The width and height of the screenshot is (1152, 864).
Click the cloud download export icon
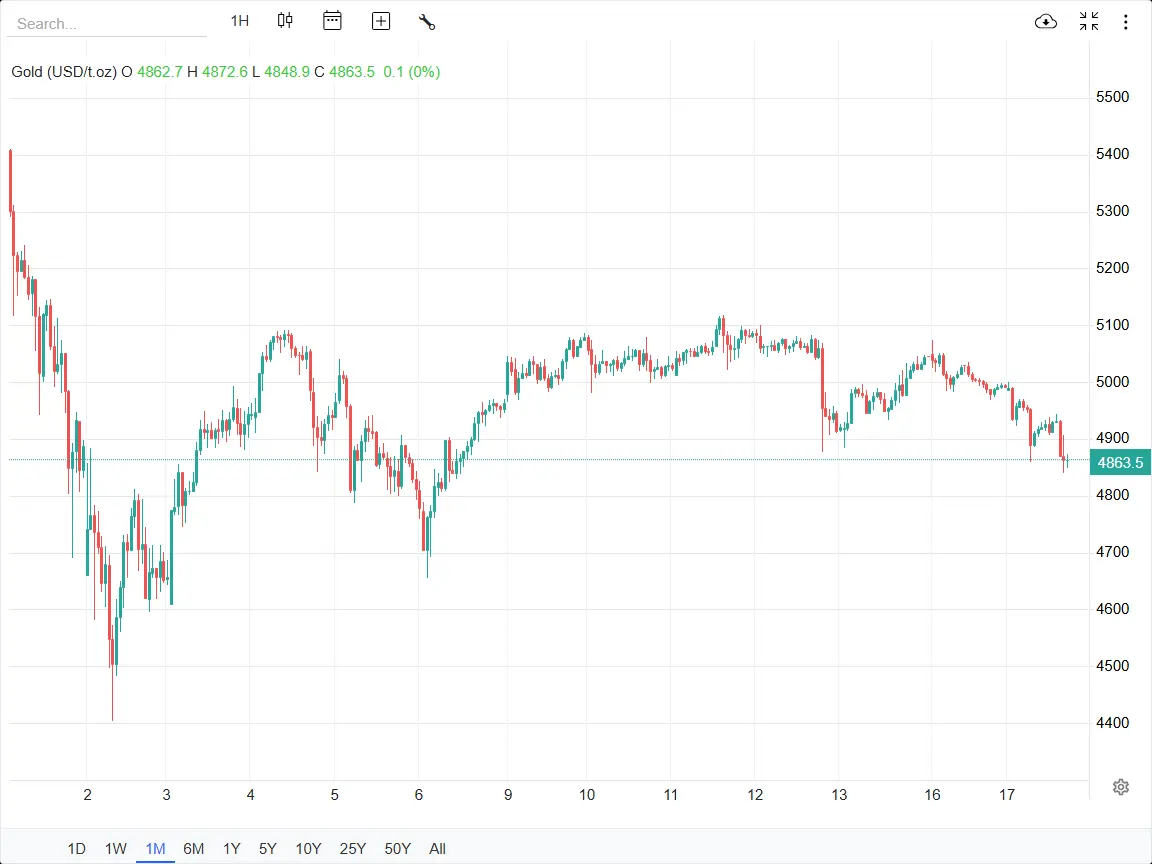pos(1045,22)
